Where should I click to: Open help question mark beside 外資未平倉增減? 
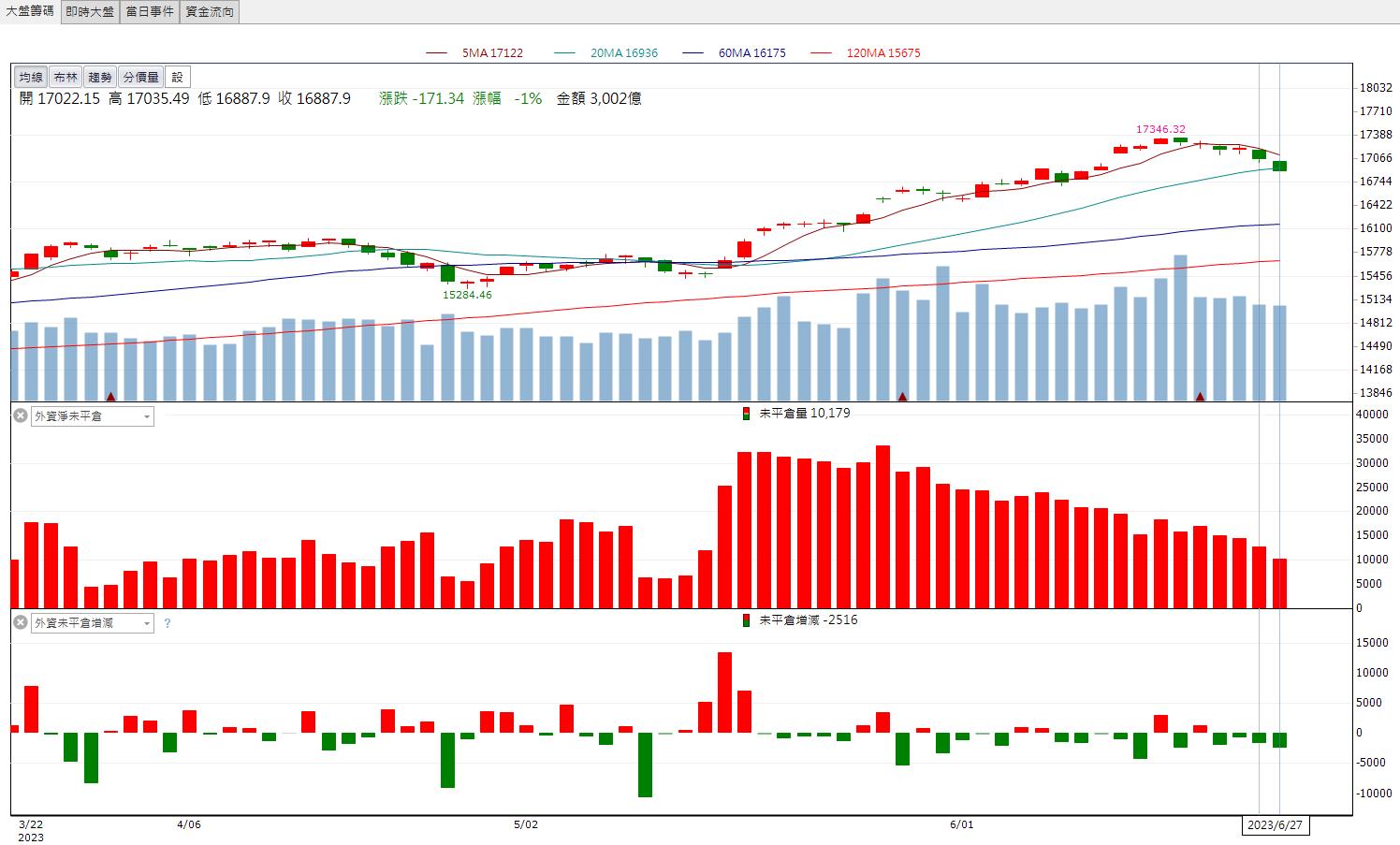(x=168, y=623)
